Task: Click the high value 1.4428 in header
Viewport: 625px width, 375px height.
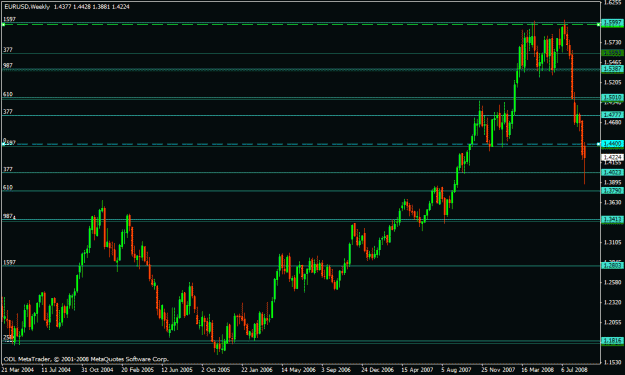Action: (x=82, y=7)
